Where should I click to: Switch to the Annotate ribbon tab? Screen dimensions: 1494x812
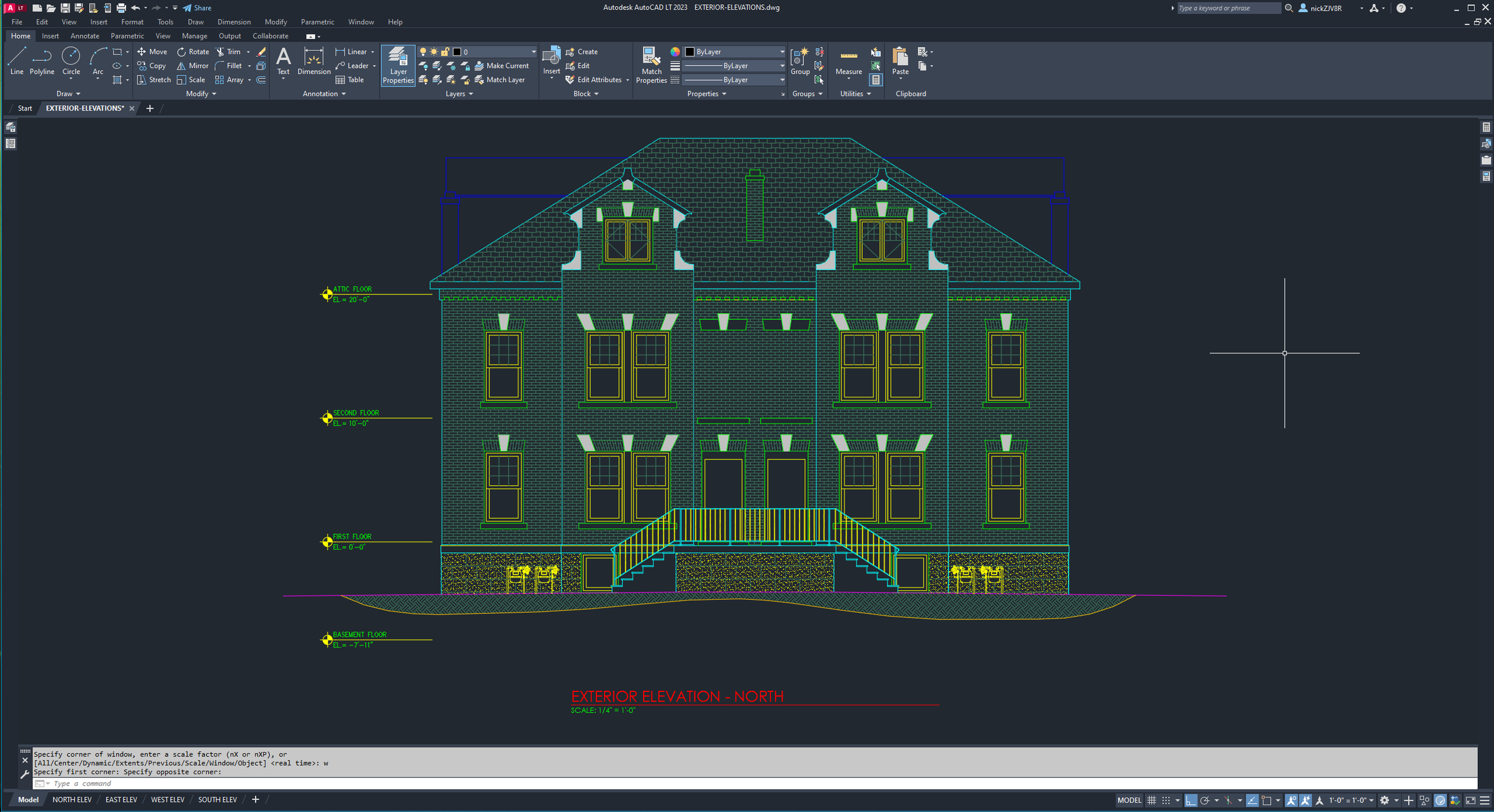85,36
